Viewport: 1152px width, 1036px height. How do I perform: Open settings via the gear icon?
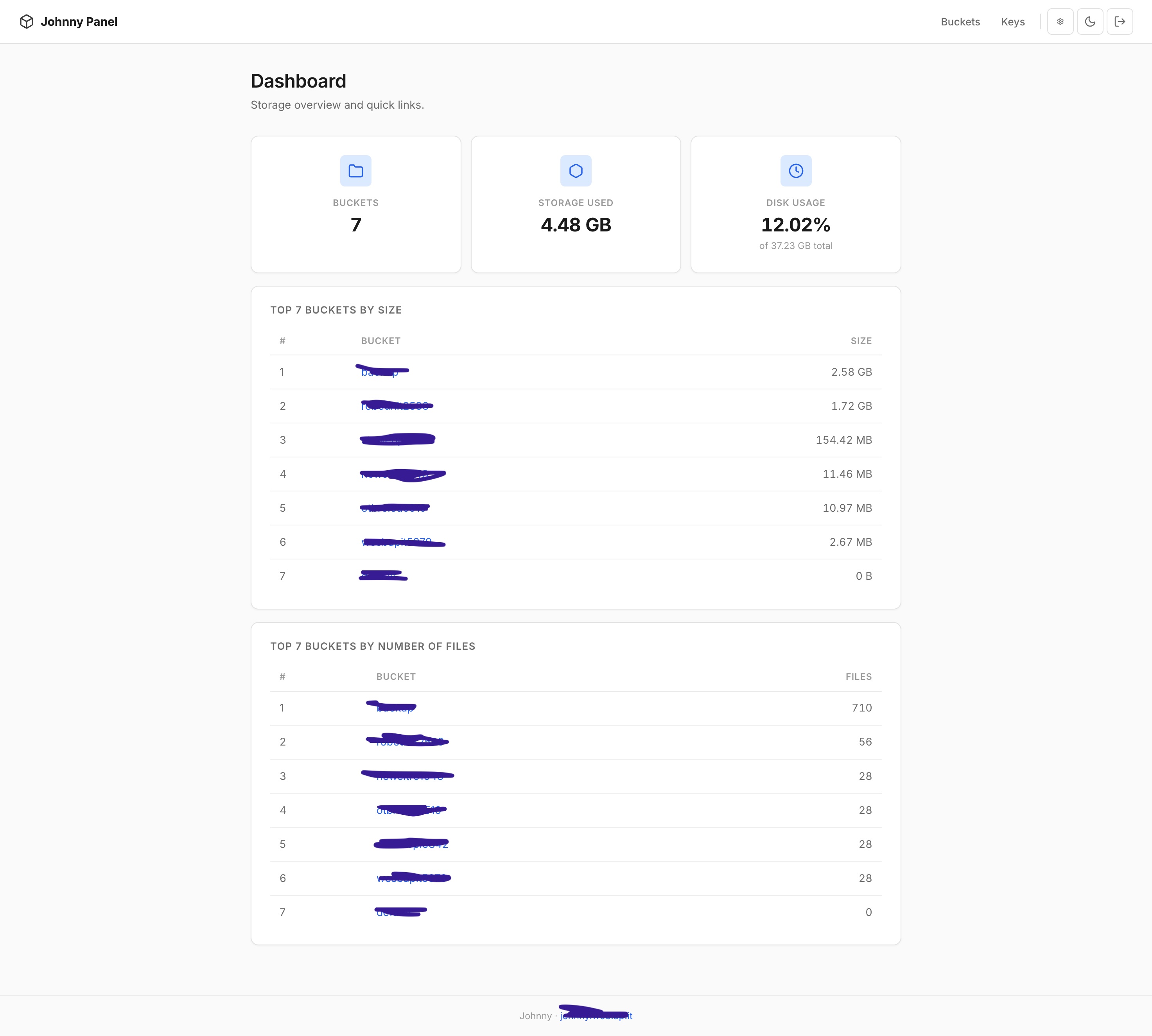coord(1060,22)
